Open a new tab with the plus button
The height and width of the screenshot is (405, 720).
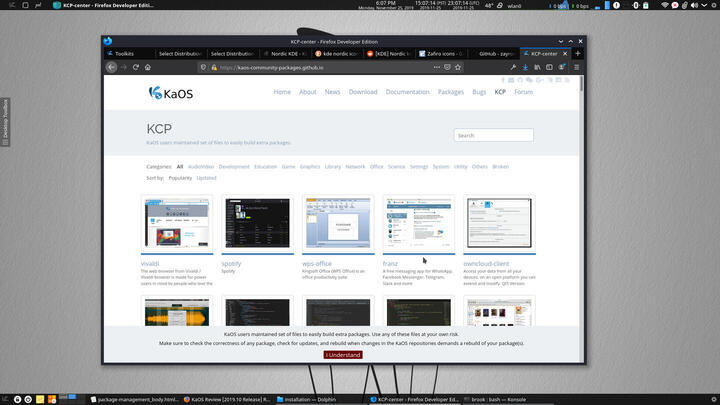(578, 53)
